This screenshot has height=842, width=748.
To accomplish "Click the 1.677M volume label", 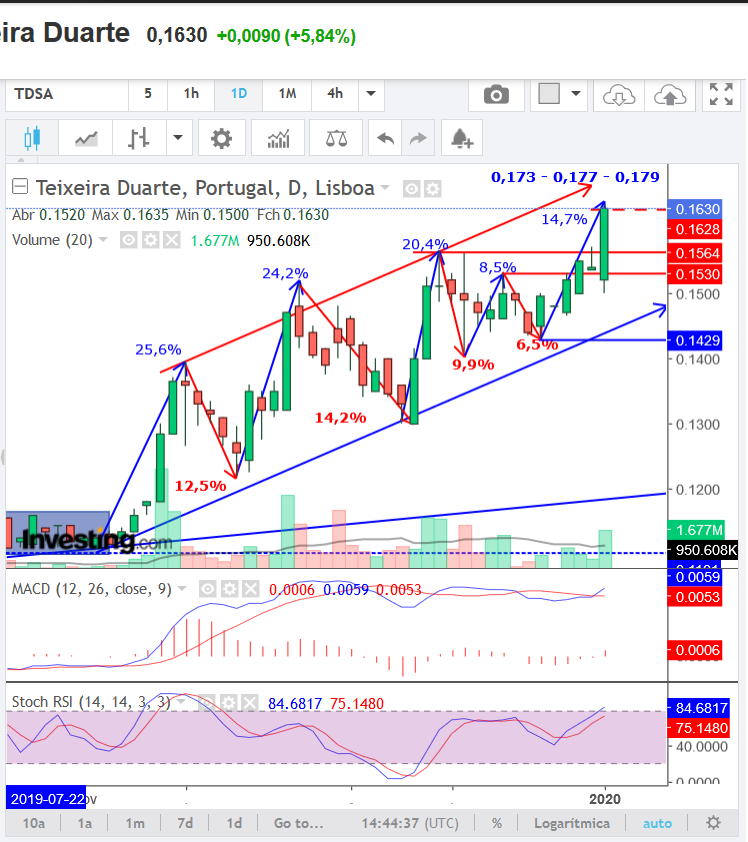I will (697, 530).
